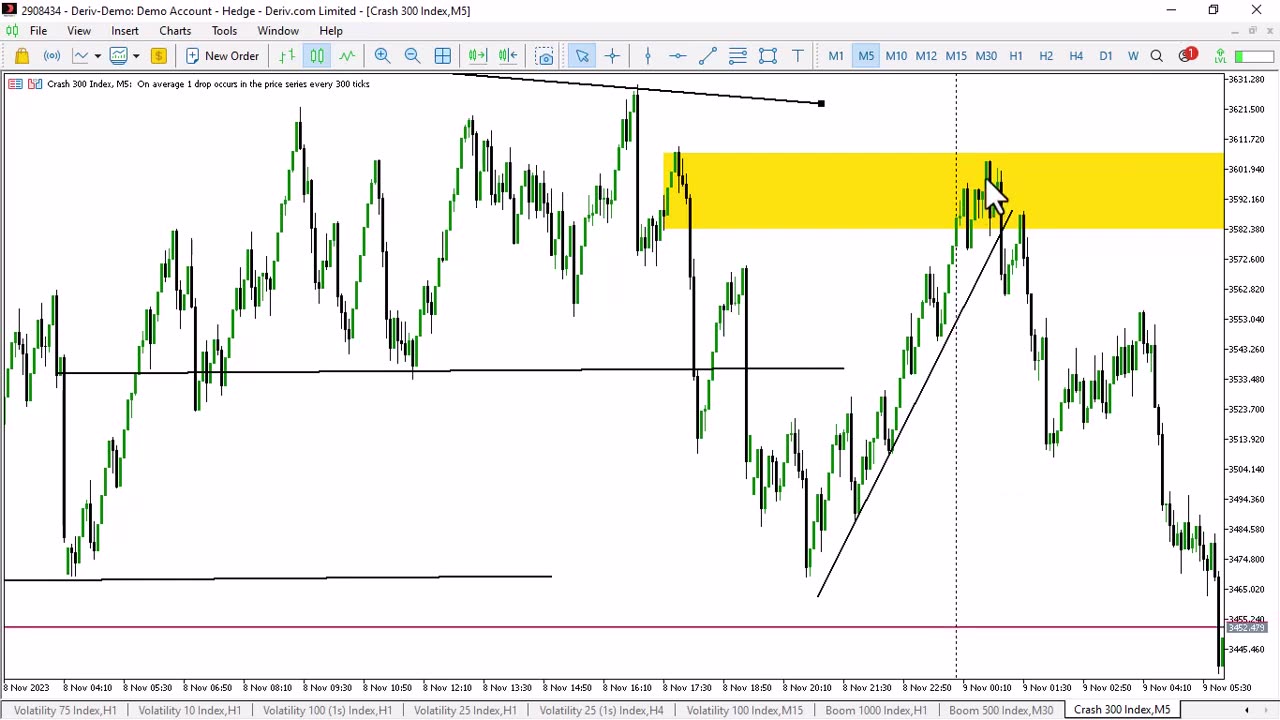Switch to Volatility 25 Index,H1 tab
Image resolution: width=1280 pixels, height=720 pixels.
465,710
